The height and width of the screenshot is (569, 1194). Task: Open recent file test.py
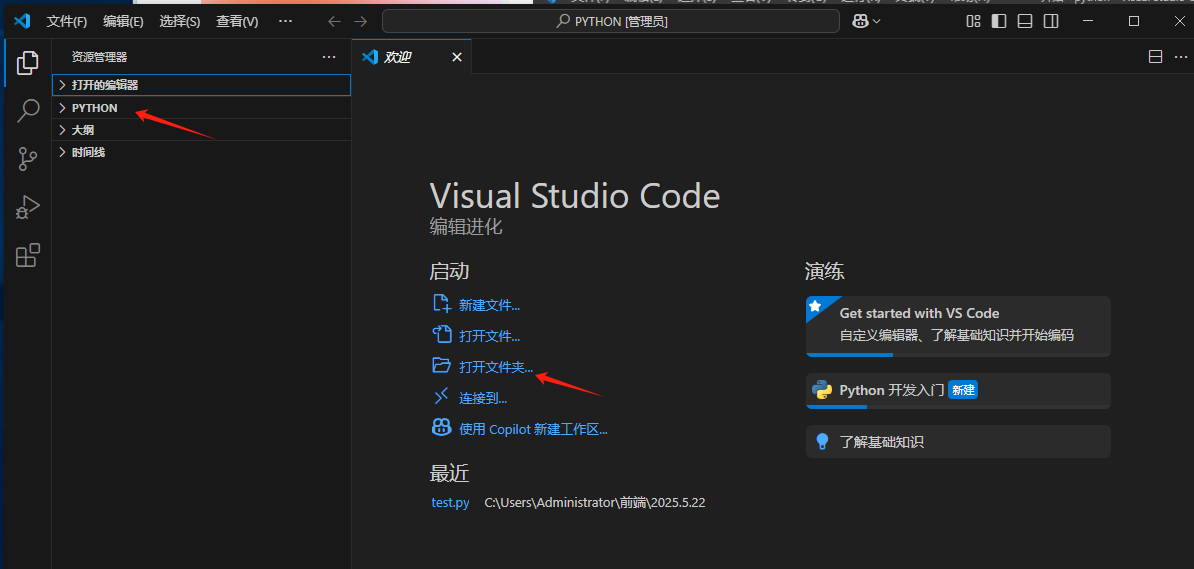pyautogui.click(x=450, y=503)
